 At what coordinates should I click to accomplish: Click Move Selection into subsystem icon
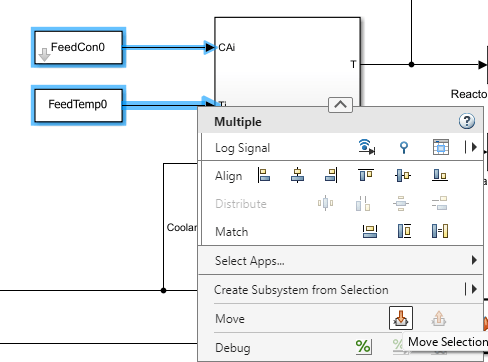[x=401, y=318]
